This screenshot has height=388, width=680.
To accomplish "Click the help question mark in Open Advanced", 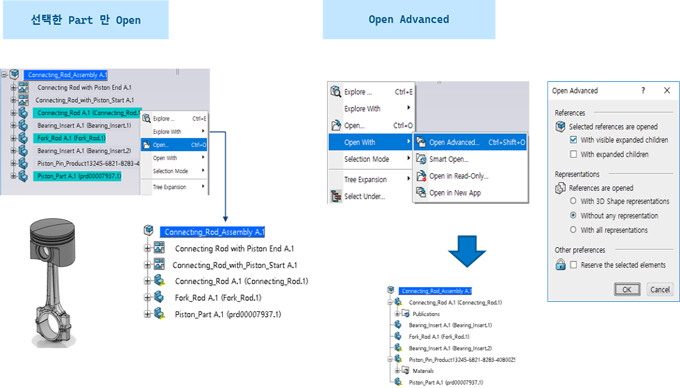I will click(x=643, y=90).
